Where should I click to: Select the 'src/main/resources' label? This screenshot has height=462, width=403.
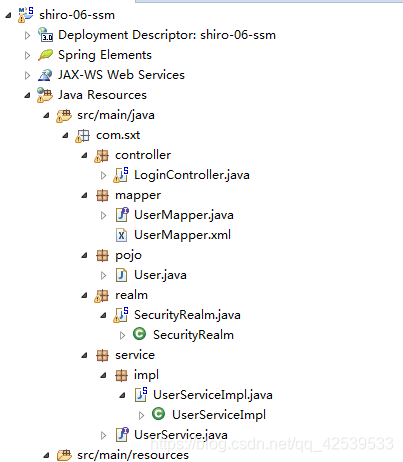tap(133, 455)
